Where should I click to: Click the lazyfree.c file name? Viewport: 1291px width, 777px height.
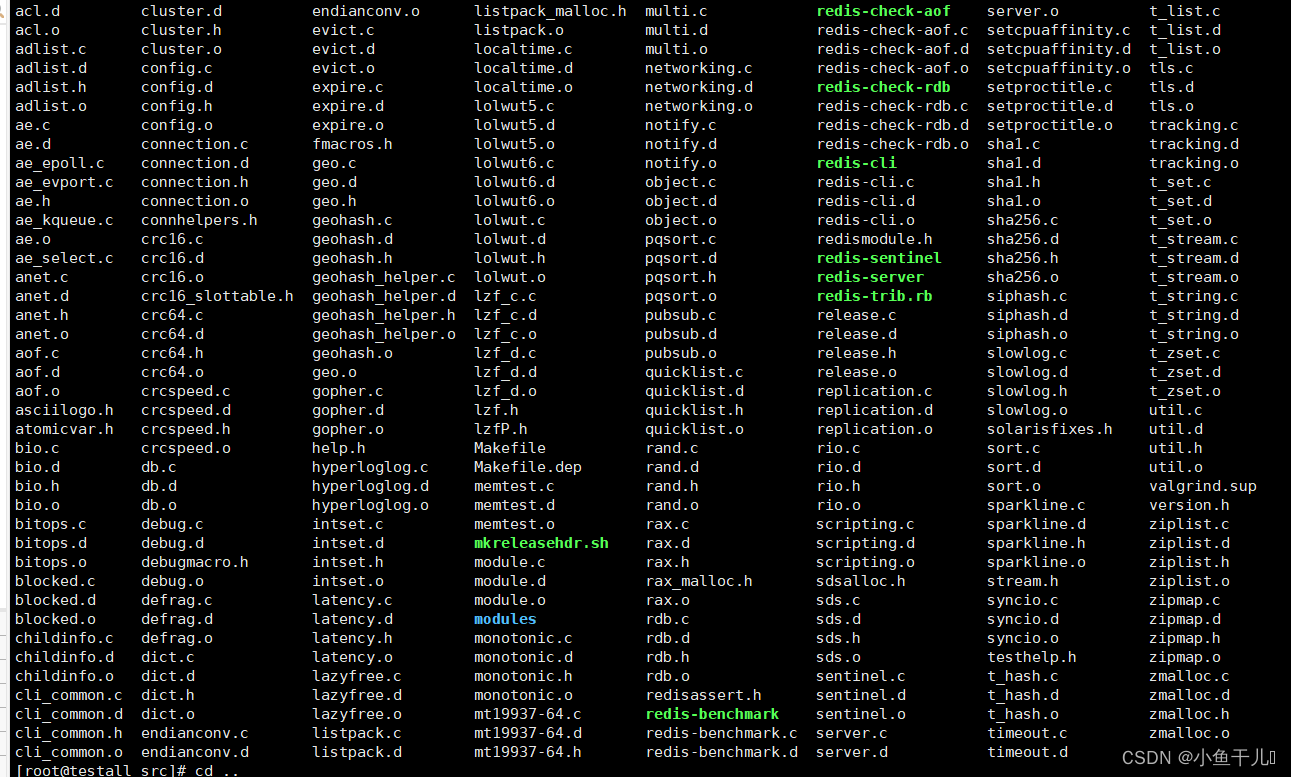click(357, 676)
